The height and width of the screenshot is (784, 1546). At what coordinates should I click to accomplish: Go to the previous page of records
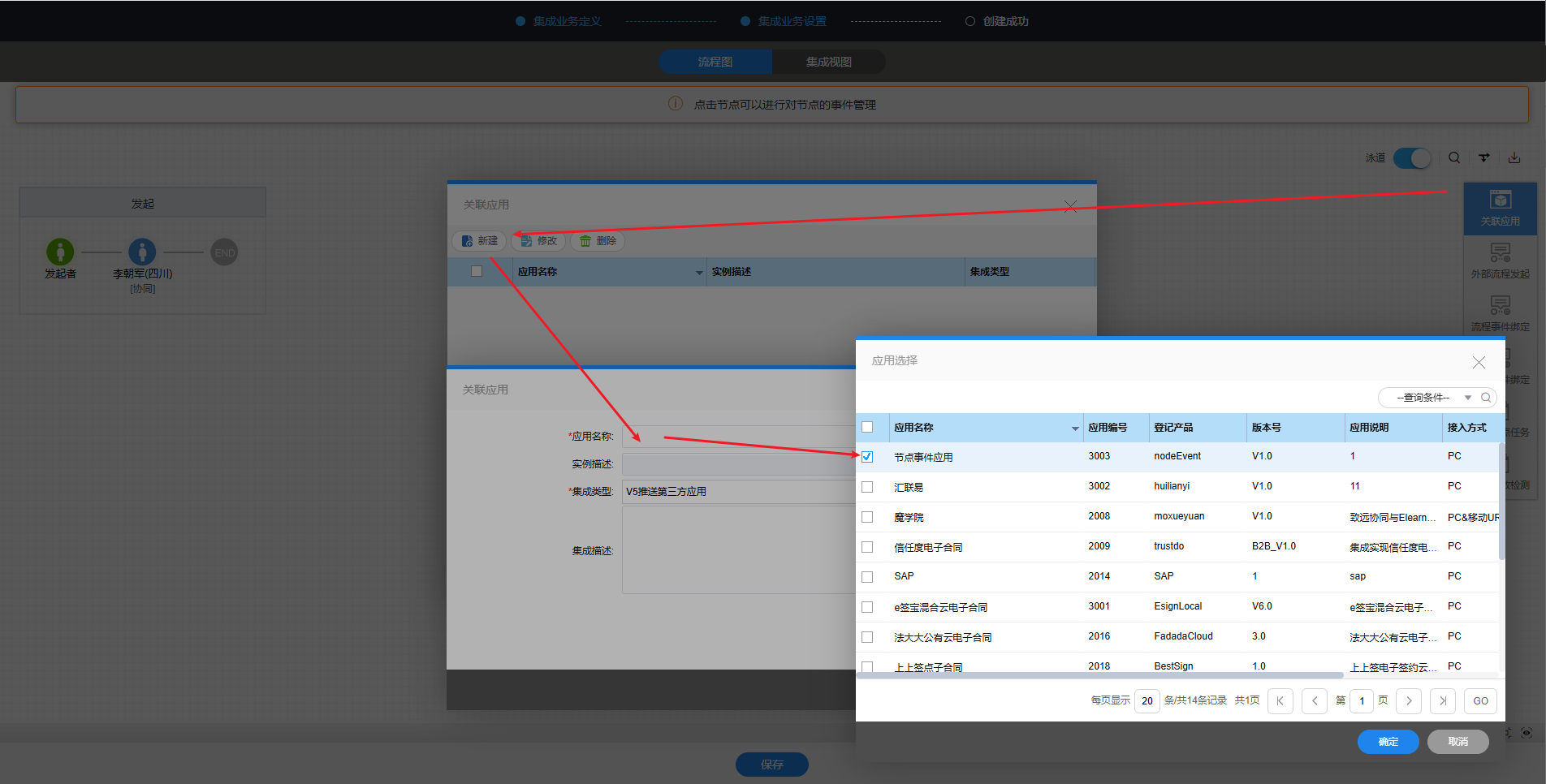pyautogui.click(x=1315, y=700)
